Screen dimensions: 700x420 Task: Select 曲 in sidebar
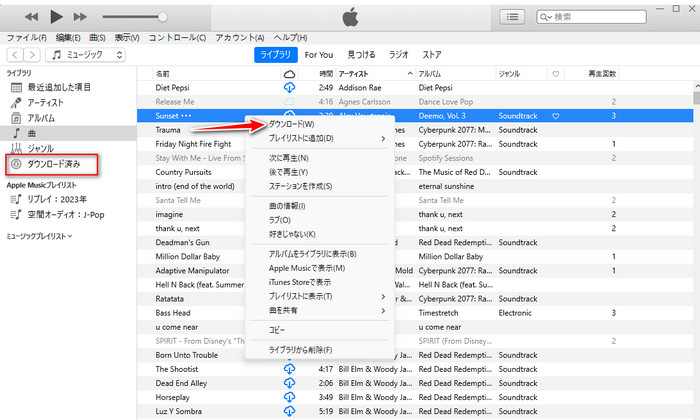point(68,133)
